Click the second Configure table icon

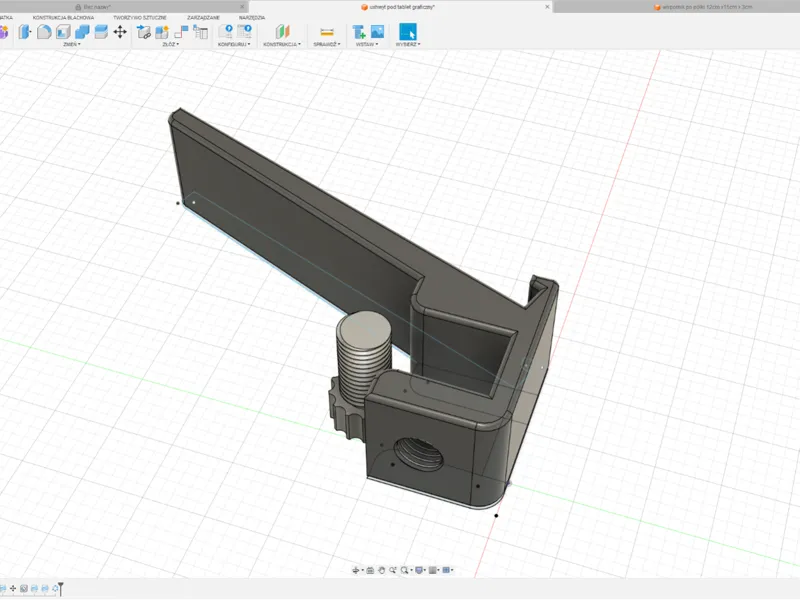click(x=244, y=32)
